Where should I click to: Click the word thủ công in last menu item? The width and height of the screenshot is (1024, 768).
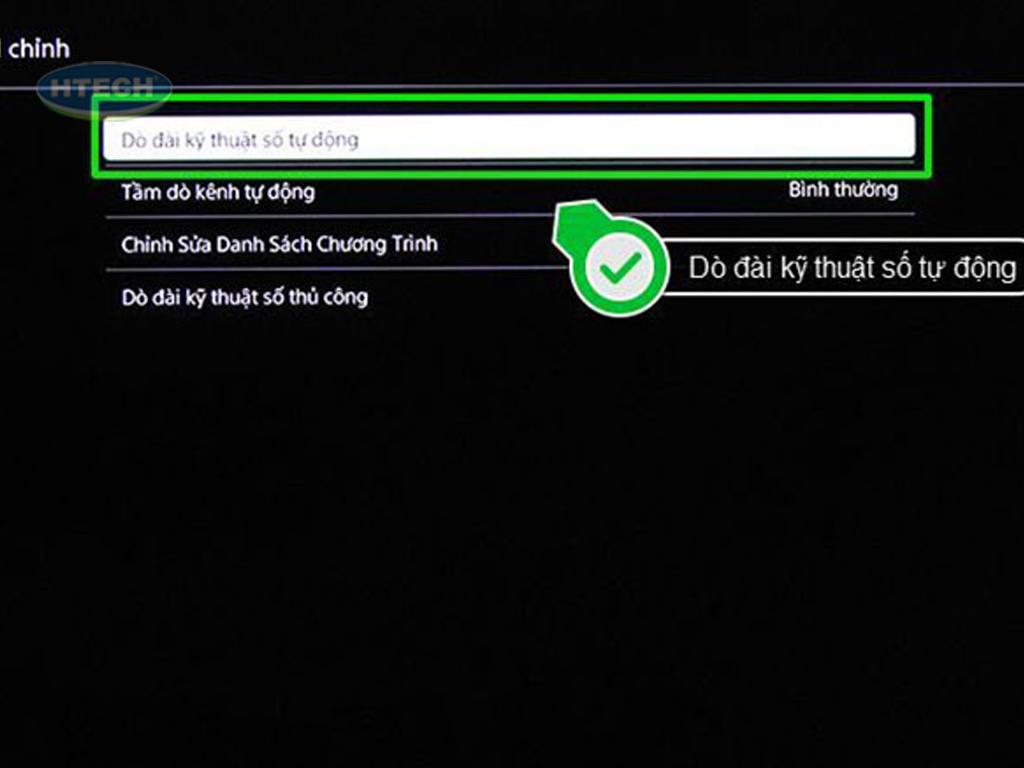(331, 297)
